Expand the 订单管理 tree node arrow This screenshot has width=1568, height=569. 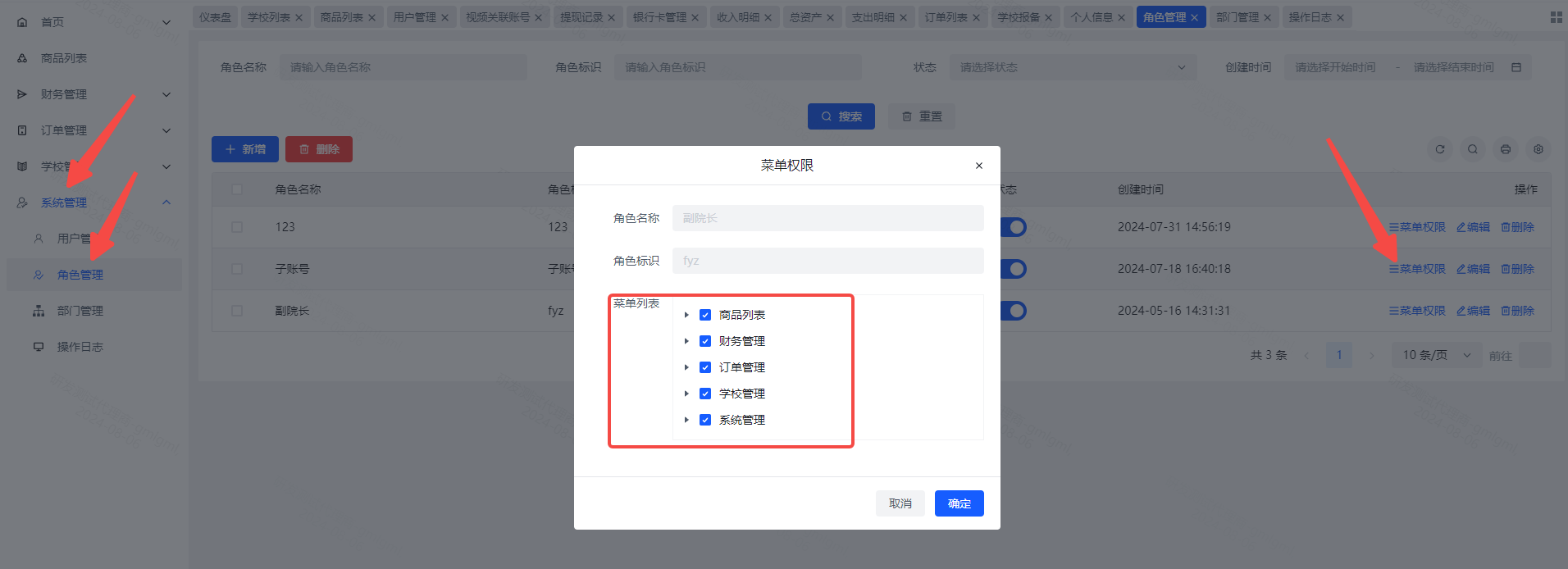coord(686,367)
